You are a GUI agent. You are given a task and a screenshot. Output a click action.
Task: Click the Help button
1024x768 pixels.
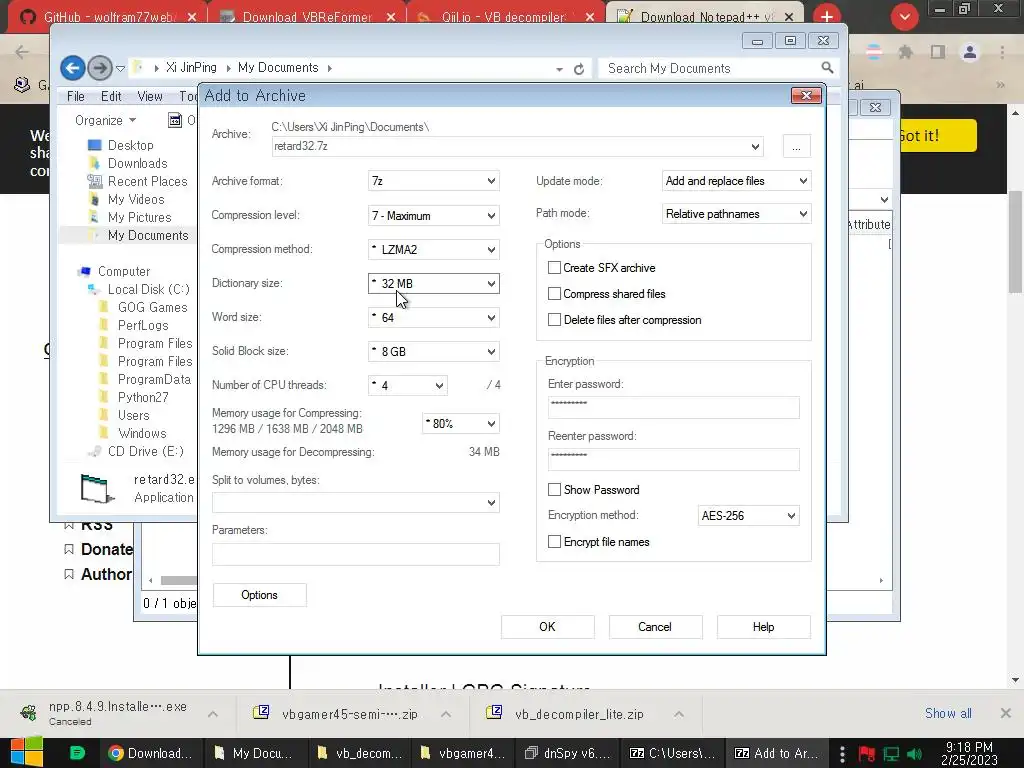763,627
